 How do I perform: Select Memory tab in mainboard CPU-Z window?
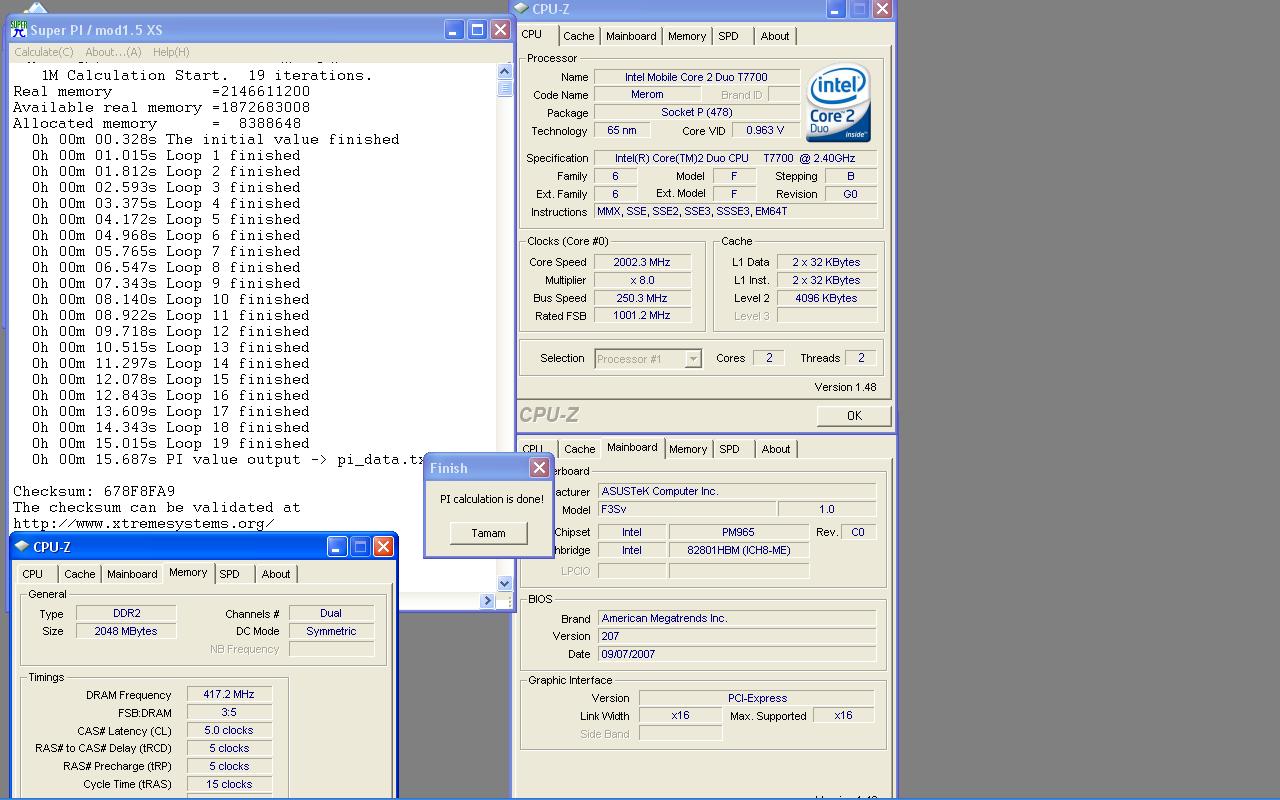(688, 449)
